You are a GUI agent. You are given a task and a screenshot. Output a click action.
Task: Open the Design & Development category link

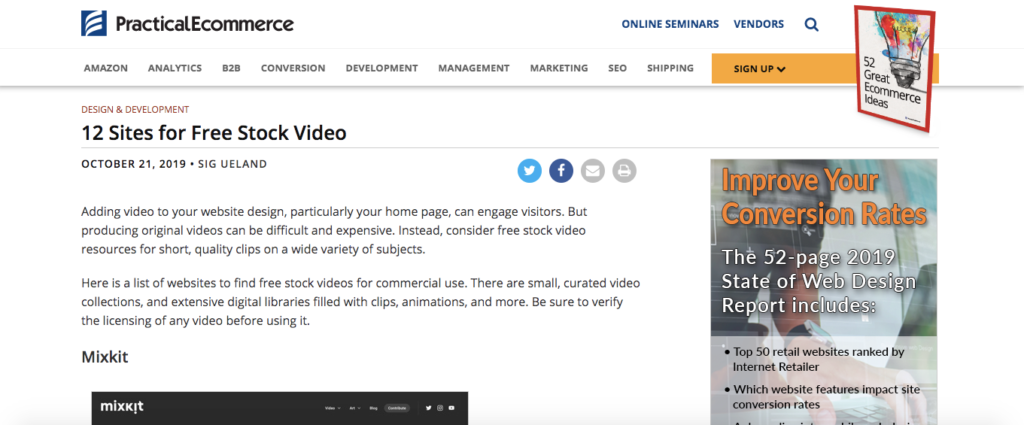point(135,110)
